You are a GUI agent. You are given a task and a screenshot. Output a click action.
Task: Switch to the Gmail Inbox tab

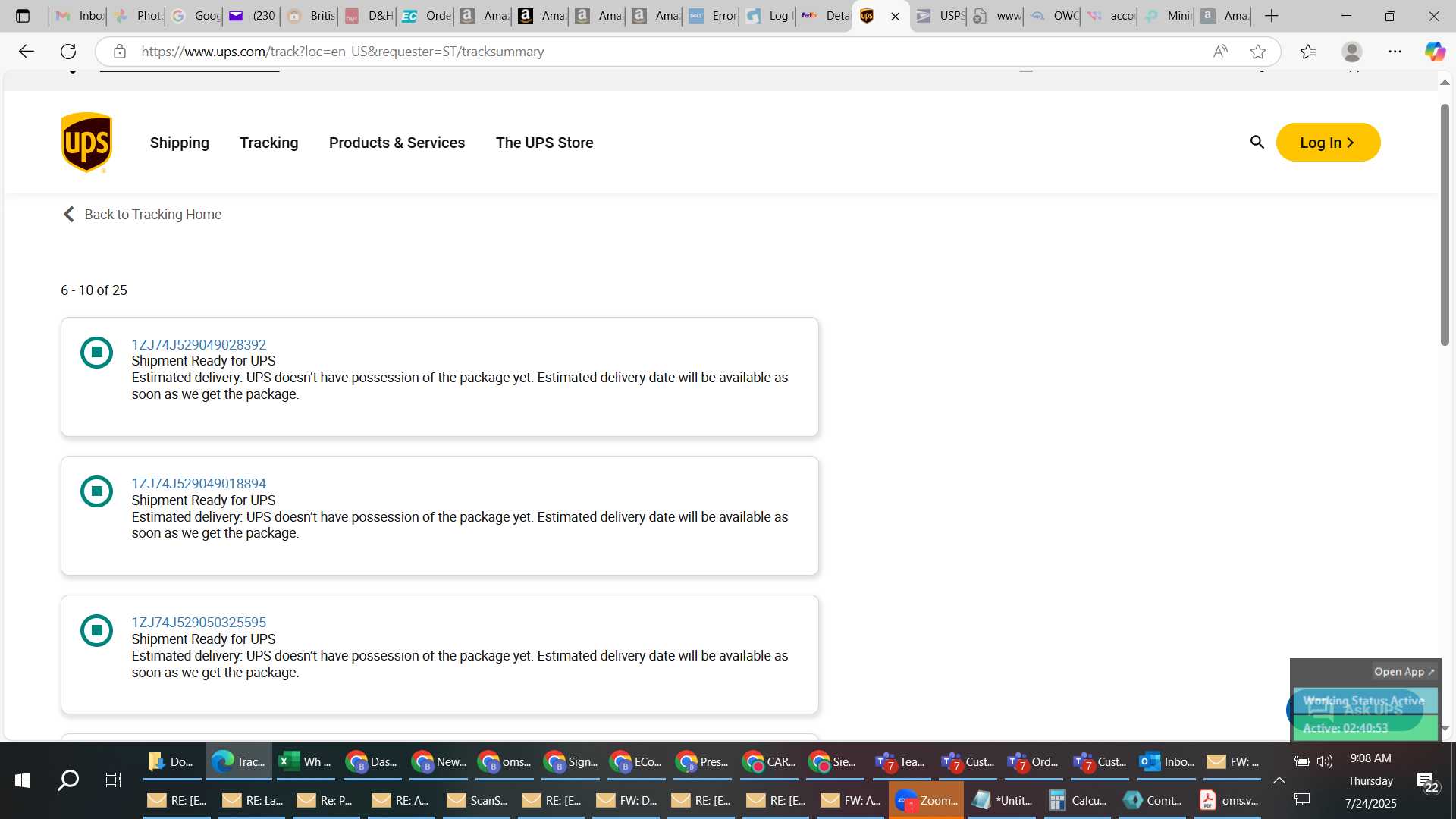pyautogui.click(x=79, y=16)
